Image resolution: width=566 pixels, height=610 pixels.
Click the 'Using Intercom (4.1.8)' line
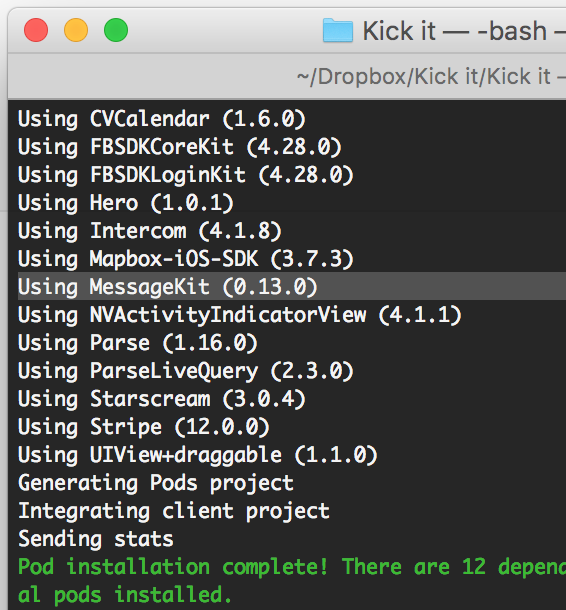pyautogui.click(x=150, y=231)
